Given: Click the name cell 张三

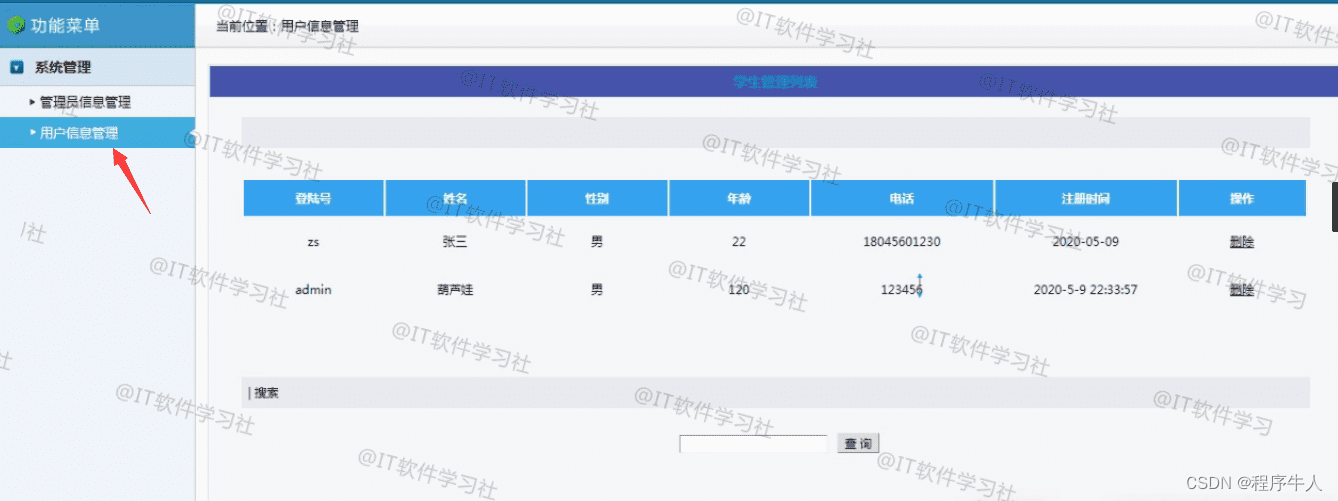Looking at the screenshot, I should pyautogui.click(x=455, y=242).
